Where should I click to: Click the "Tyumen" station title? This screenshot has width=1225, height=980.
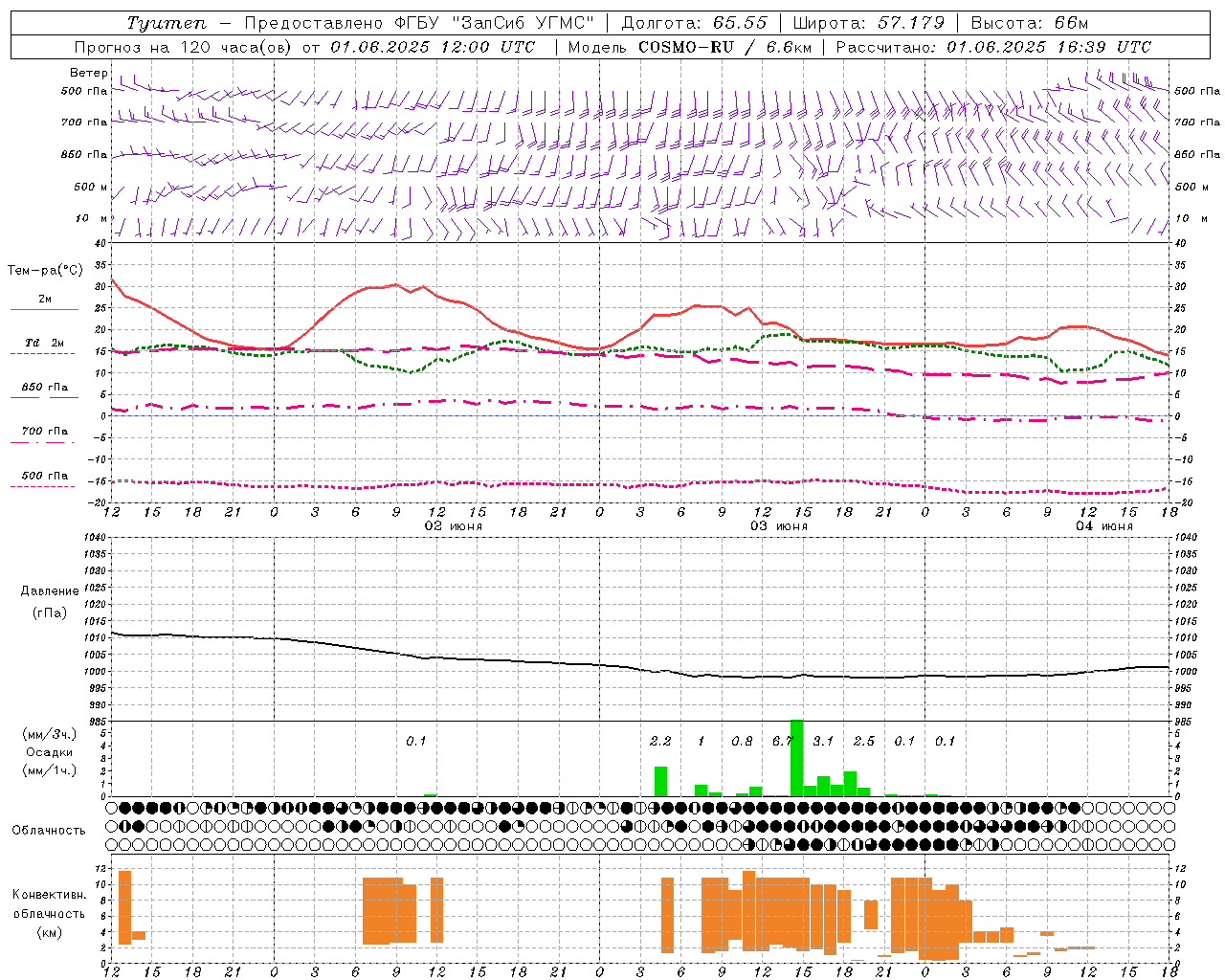(x=167, y=23)
